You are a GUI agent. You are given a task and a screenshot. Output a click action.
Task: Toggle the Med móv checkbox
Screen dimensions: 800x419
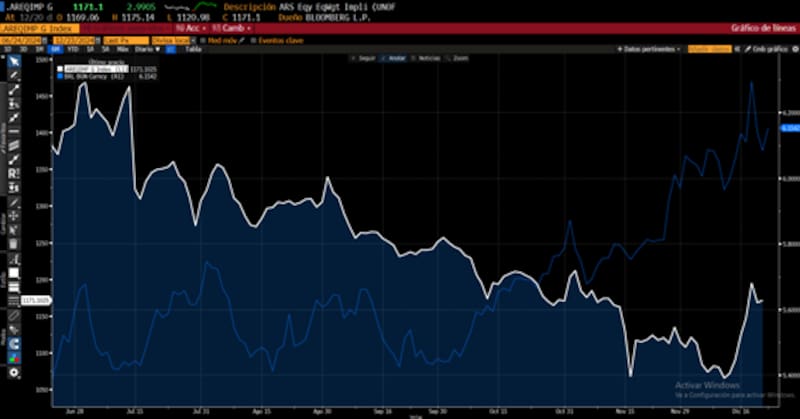tap(204, 39)
